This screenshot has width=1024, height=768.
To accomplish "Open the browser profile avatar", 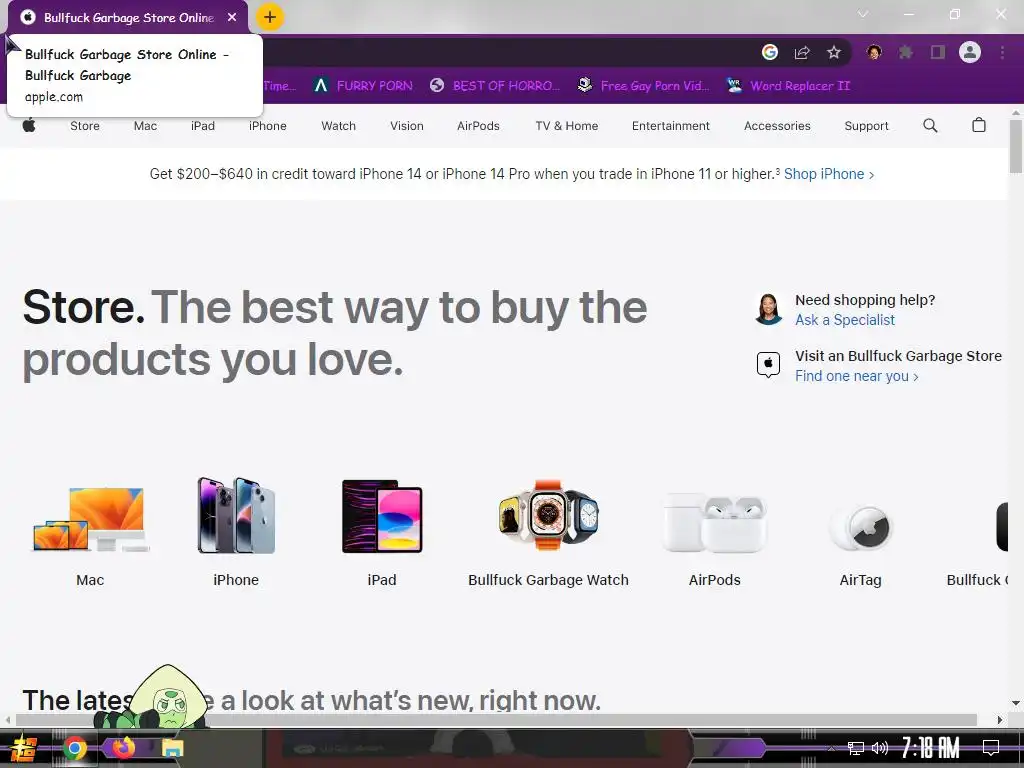I will point(970,52).
